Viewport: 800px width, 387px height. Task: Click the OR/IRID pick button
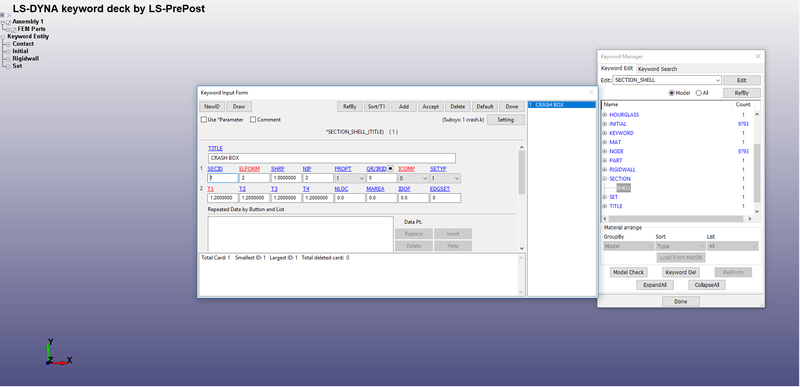(391, 168)
